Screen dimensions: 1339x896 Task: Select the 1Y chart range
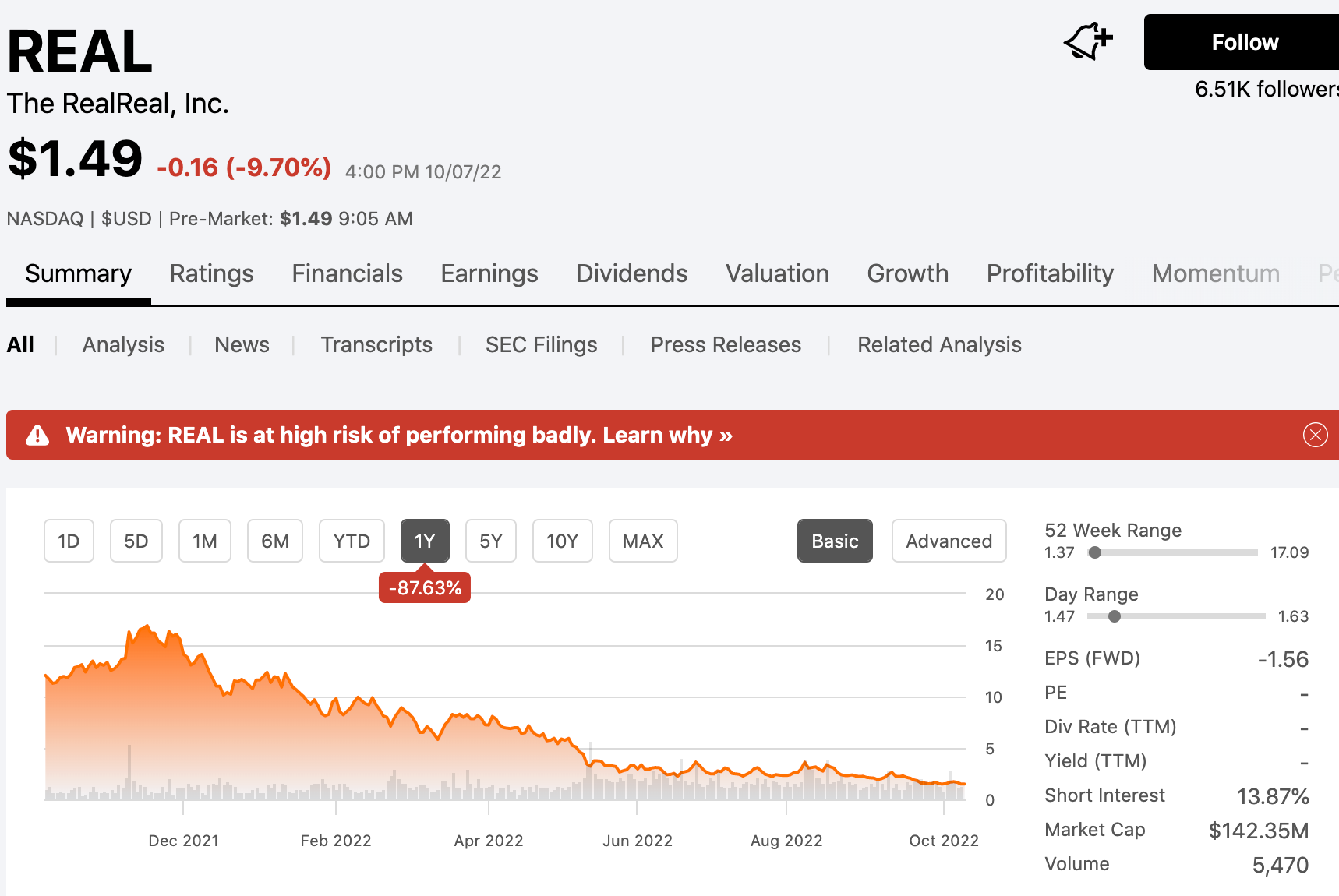point(425,541)
